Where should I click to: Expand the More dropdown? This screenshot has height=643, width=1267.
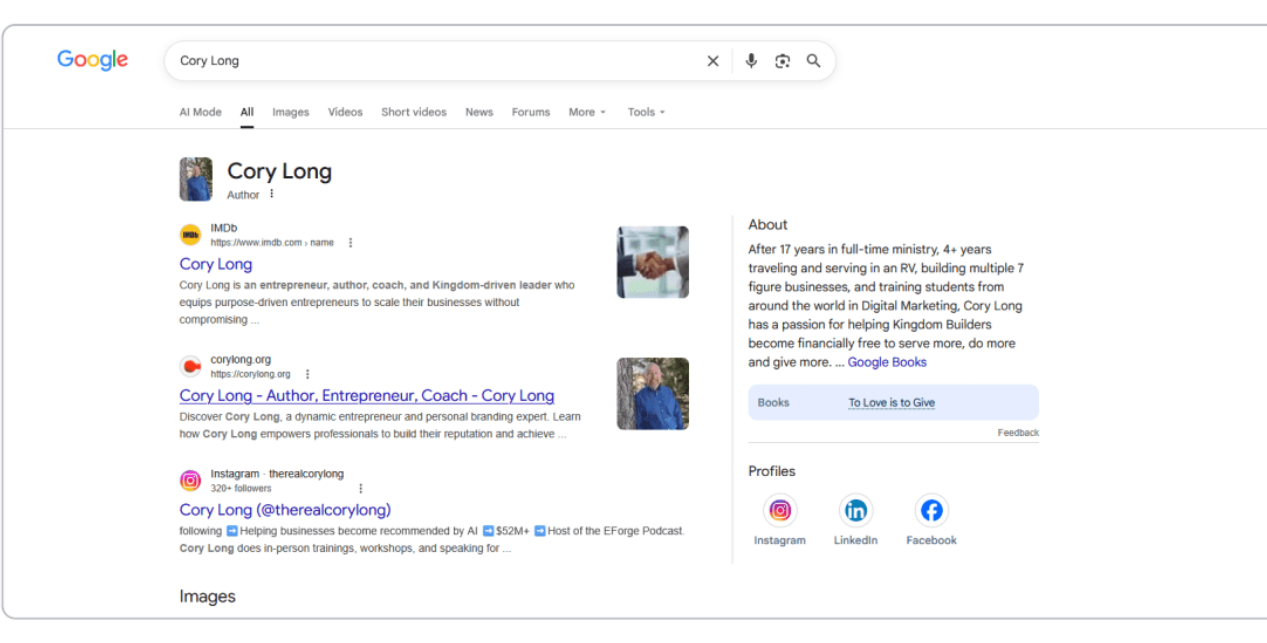[587, 112]
